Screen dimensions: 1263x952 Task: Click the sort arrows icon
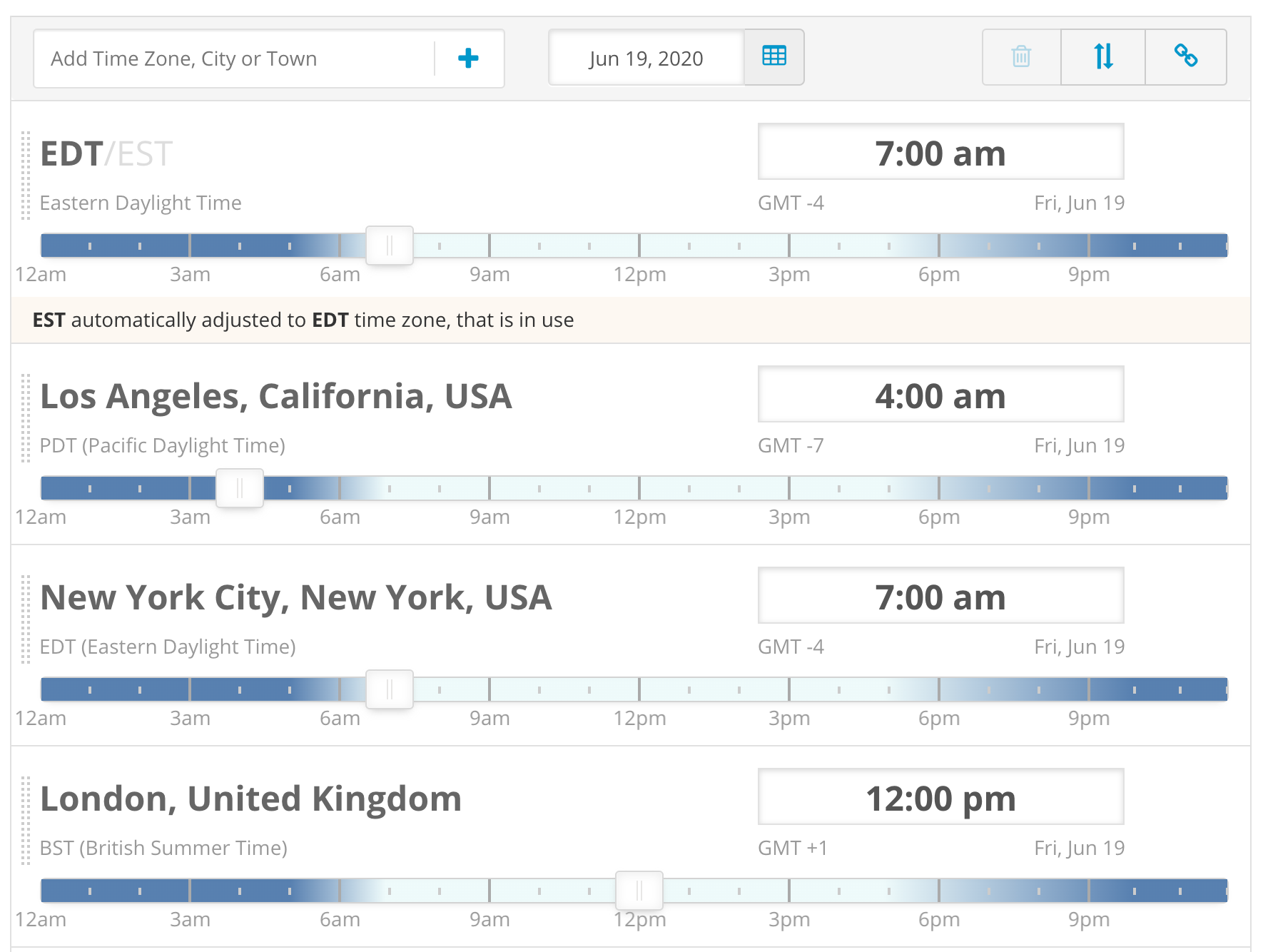click(1103, 57)
